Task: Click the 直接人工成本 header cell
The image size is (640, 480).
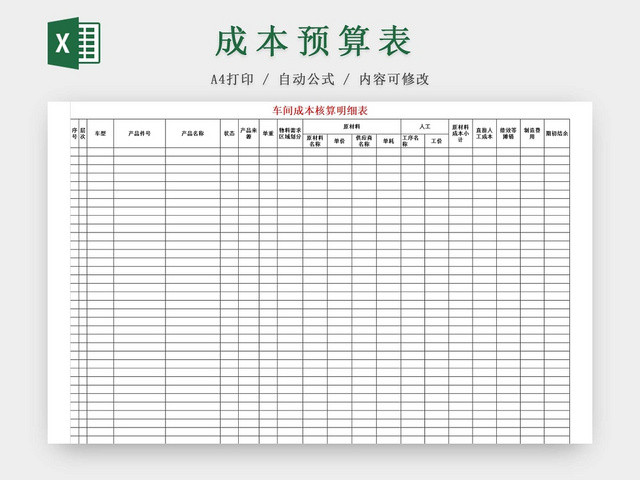Action: tap(484, 133)
